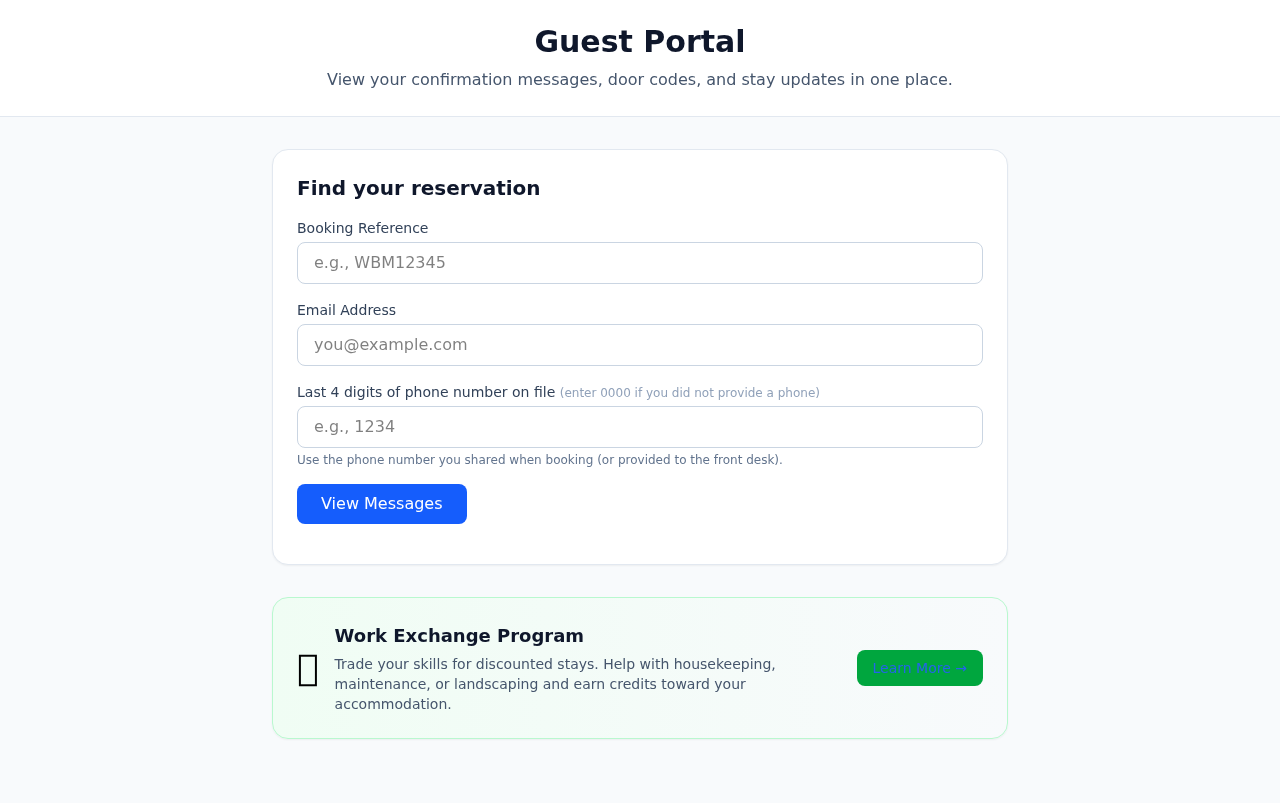Click the View Messages button
The image size is (1280, 803).
coord(381,503)
